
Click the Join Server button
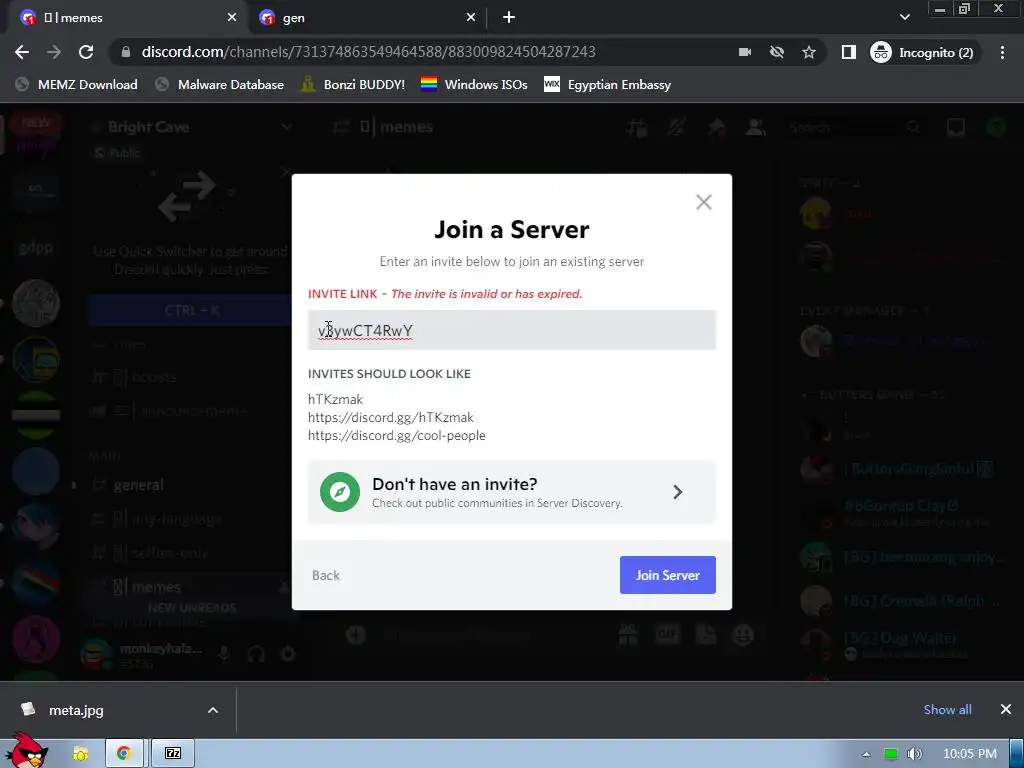pos(667,575)
